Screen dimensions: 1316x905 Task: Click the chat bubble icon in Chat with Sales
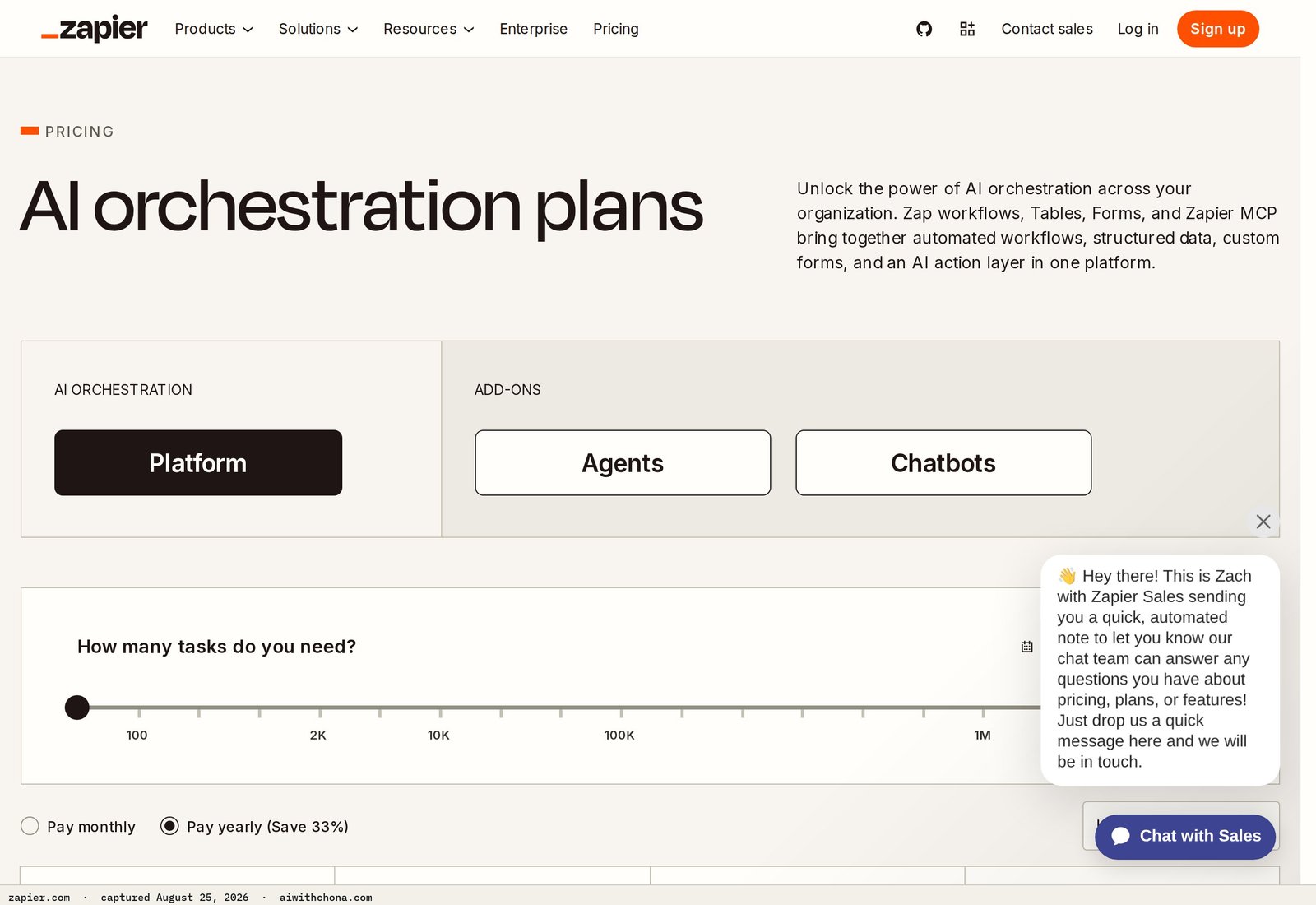point(1120,836)
